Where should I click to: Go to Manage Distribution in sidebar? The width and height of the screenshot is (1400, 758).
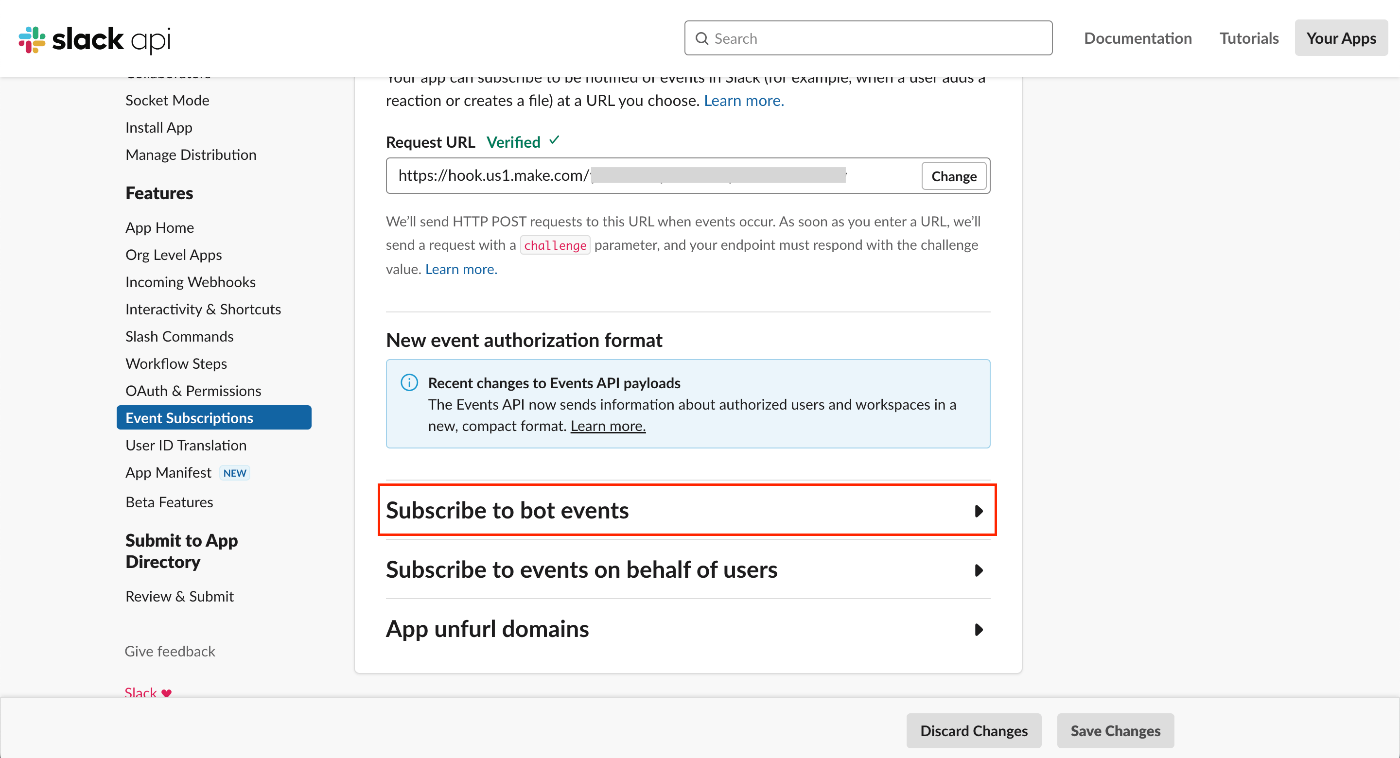tap(191, 154)
